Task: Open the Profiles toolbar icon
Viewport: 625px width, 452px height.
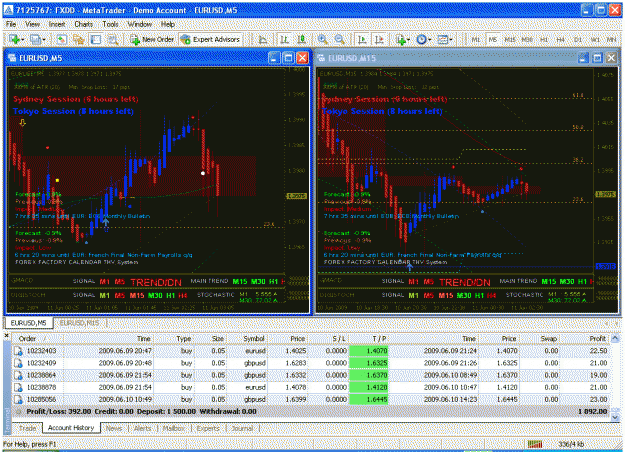Action: click(x=35, y=39)
